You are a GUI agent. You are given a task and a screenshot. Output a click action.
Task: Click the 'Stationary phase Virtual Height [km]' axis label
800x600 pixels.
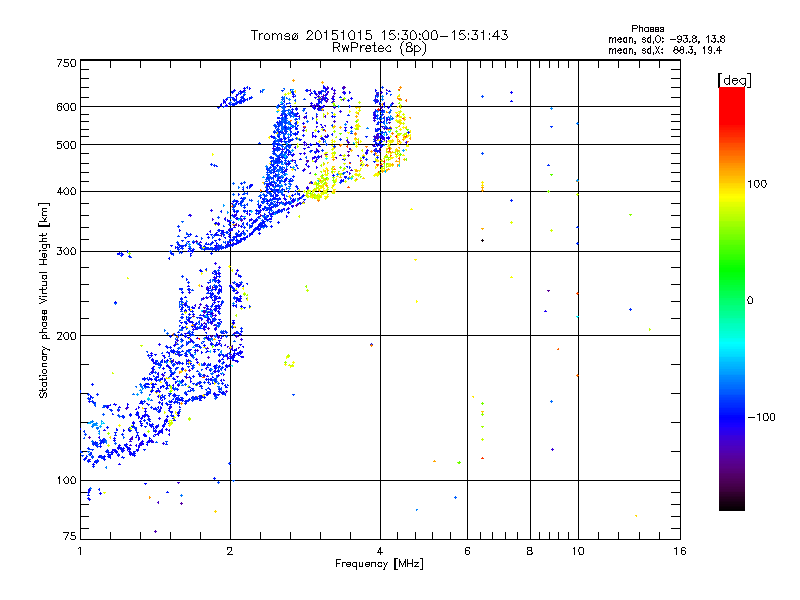point(44,300)
